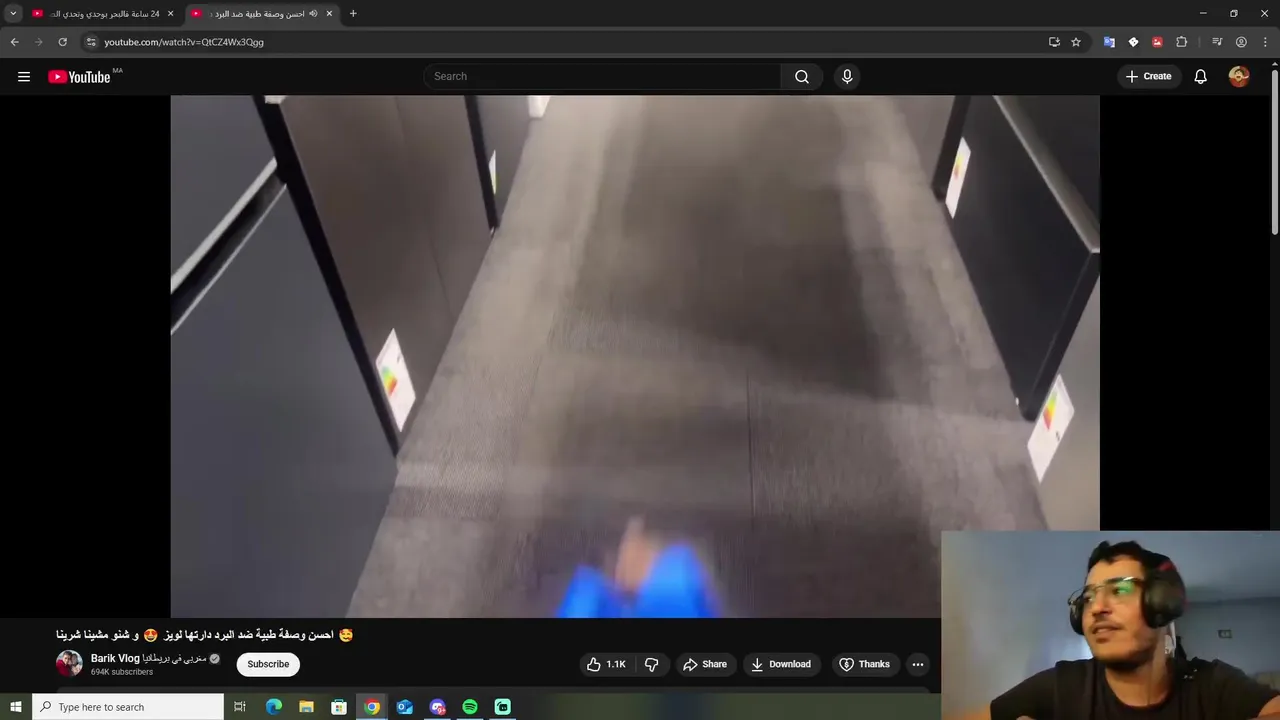Open the more actions three-dot menu
The width and height of the screenshot is (1280, 720).
tap(918, 664)
